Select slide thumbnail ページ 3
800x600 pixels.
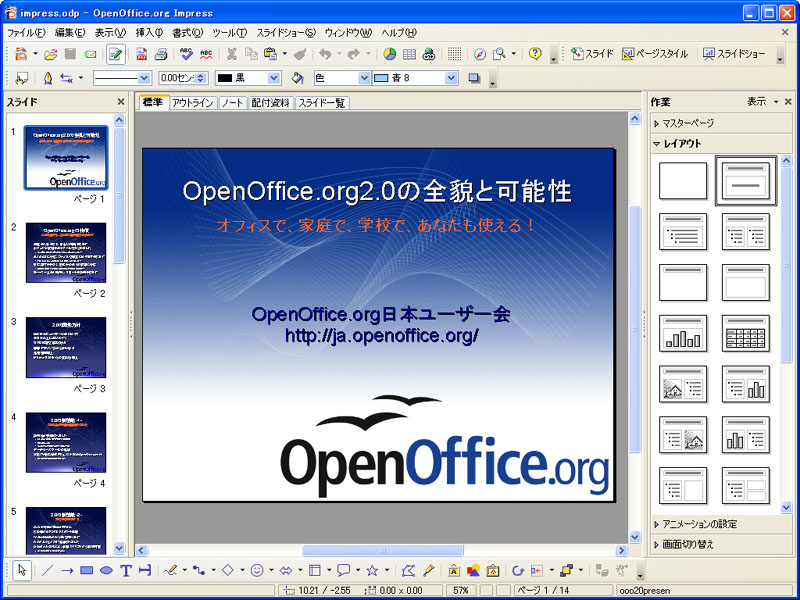[x=66, y=347]
